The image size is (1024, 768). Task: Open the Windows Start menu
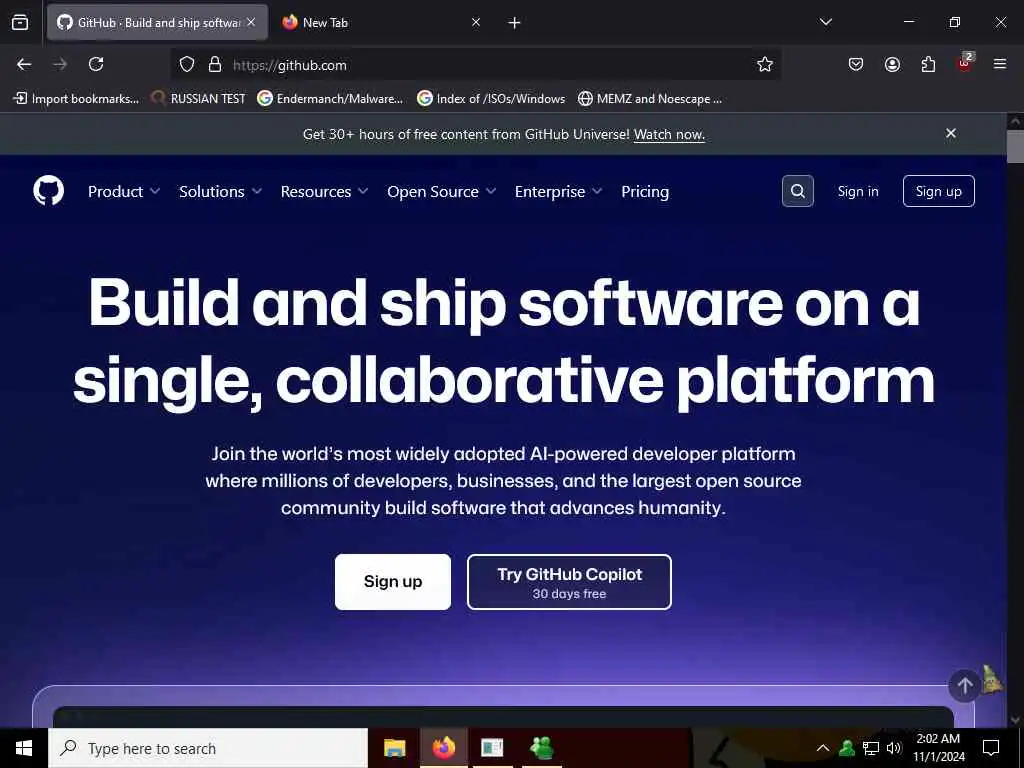[24, 748]
